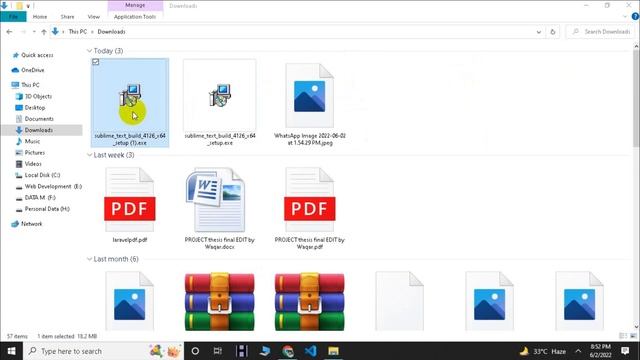Open the Music folder in the sidebar
The width and height of the screenshot is (640, 360).
(x=32, y=141)
